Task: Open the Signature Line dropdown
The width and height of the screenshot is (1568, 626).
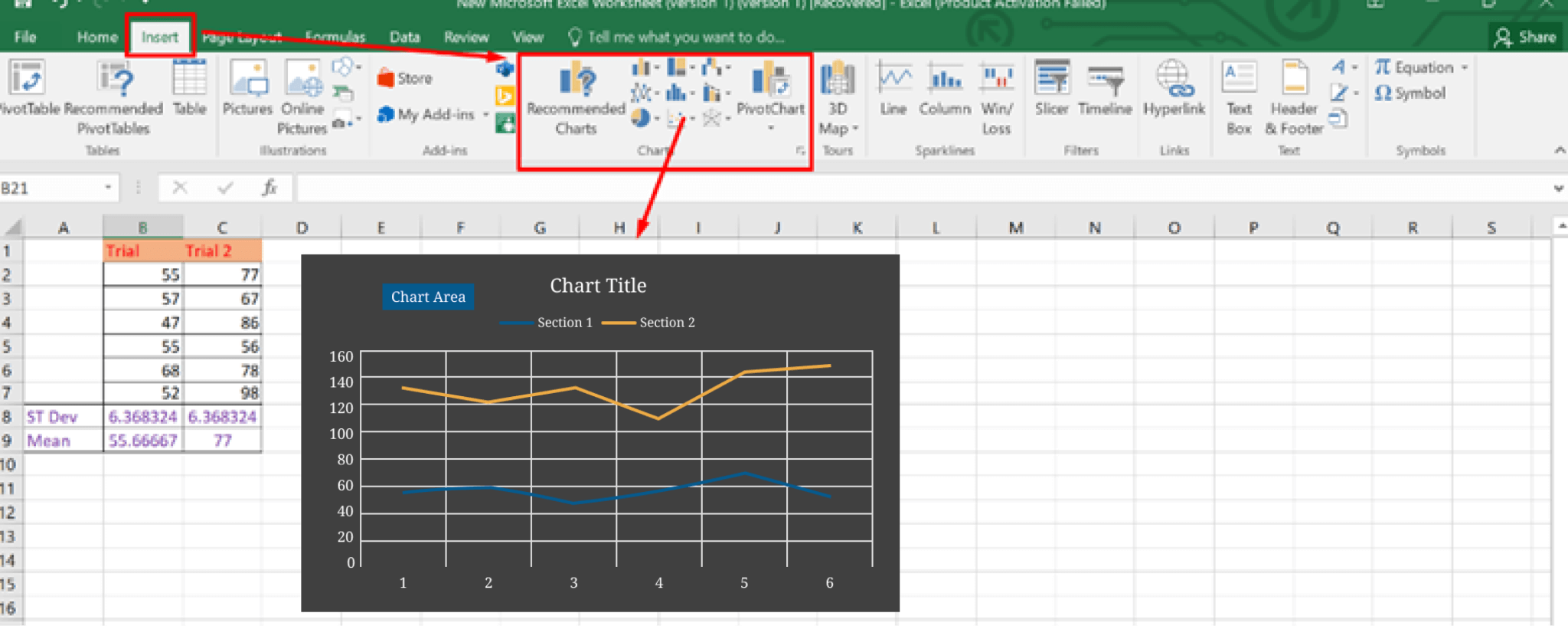Action: click(x=1344, y=93)
